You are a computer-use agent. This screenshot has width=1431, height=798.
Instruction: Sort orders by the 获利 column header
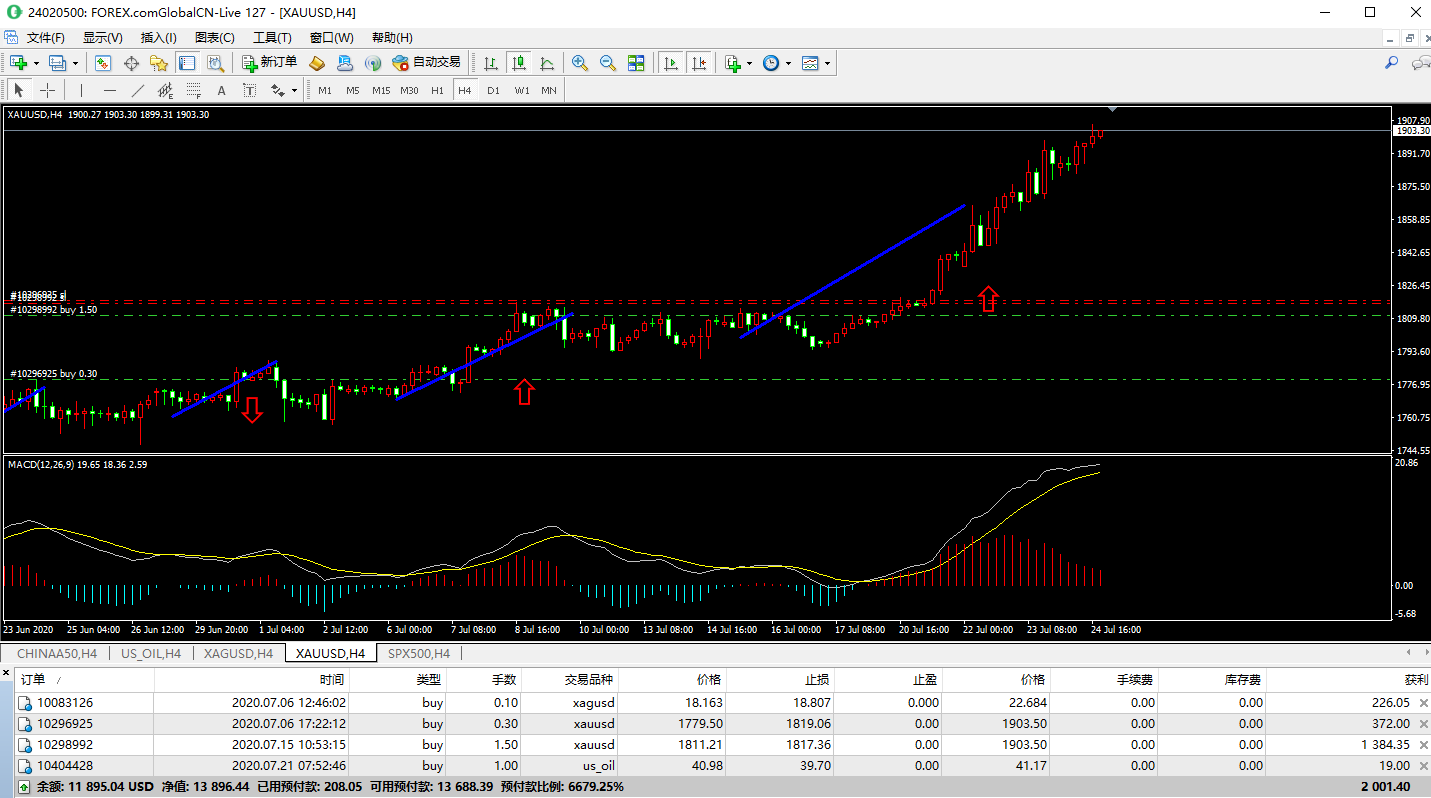coord(1346,680)
